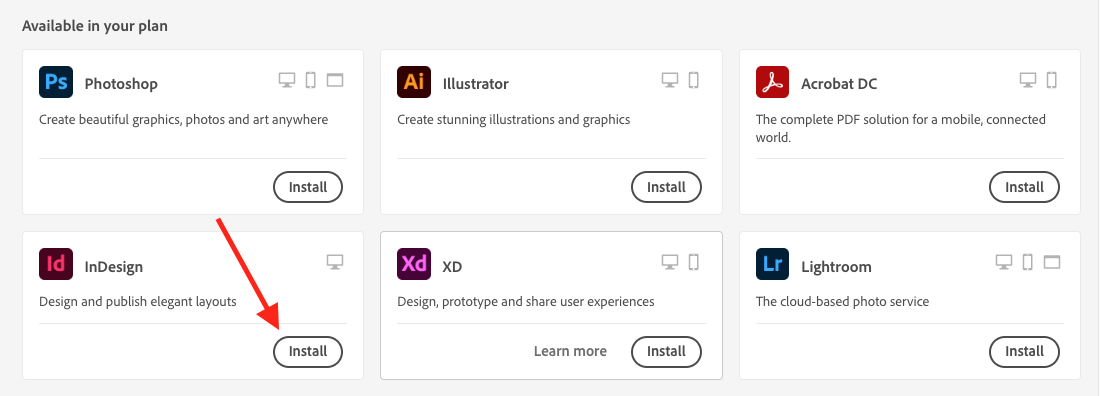The height and width of the screenshot is (396, 1100).
Task: Click the XD app icon
Action: pos(414,265)
